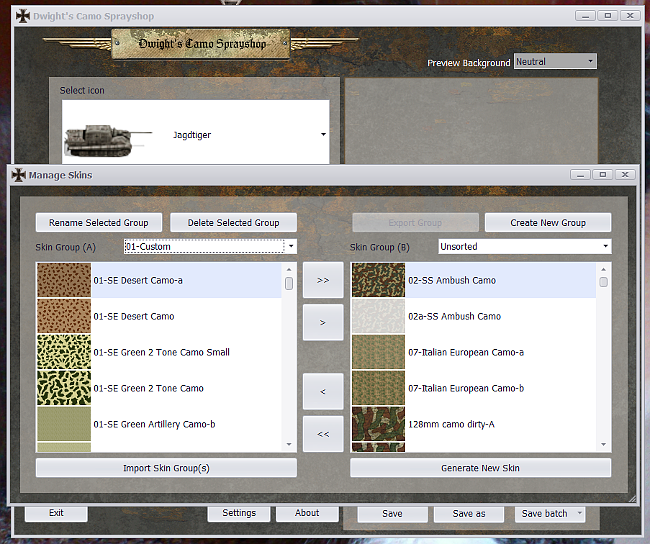Screen dimensions: 650x544
Task: Click the Generate New Skin button
Action: coord(480,468)
